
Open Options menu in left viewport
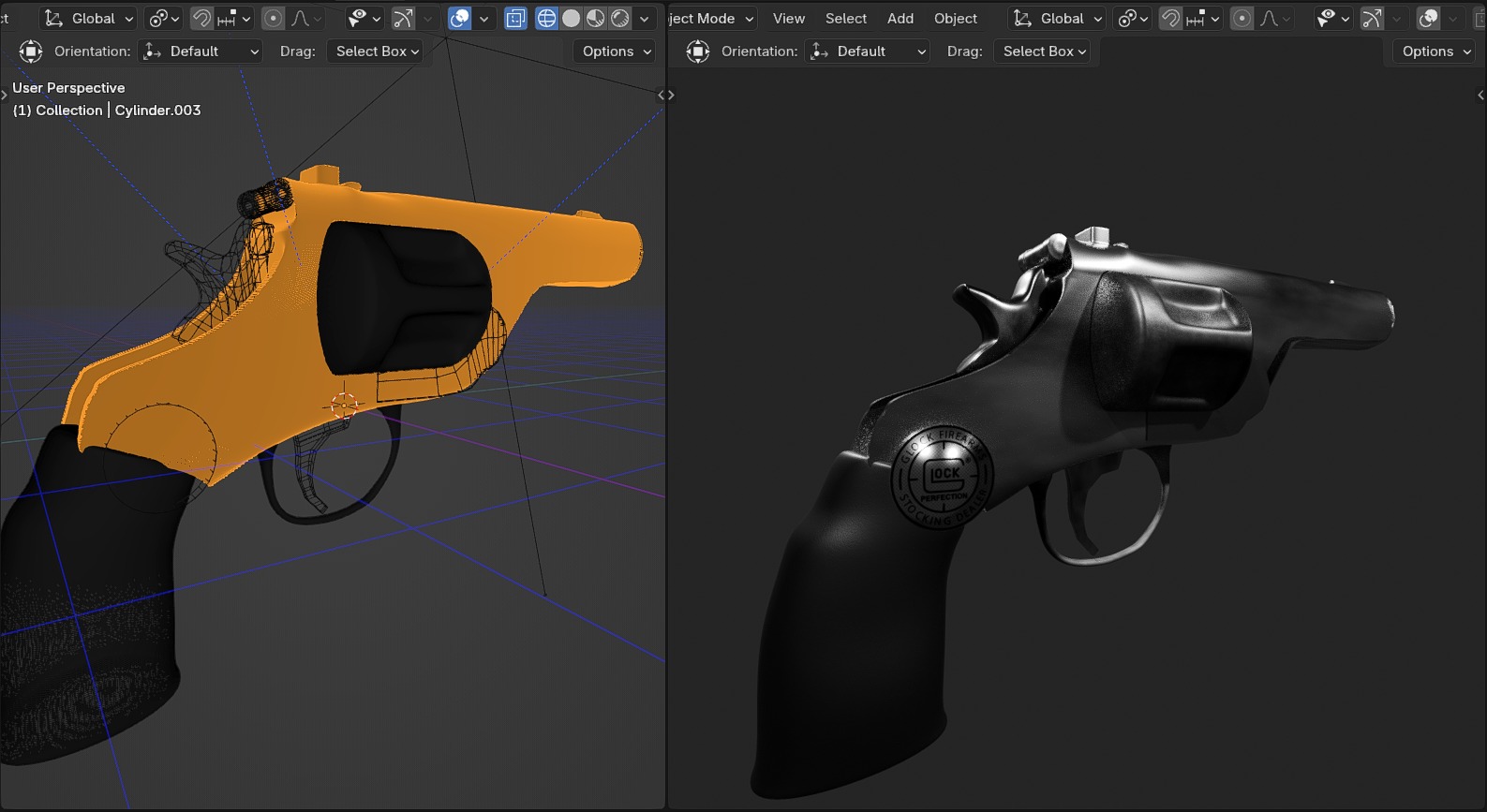coord(614,52)
